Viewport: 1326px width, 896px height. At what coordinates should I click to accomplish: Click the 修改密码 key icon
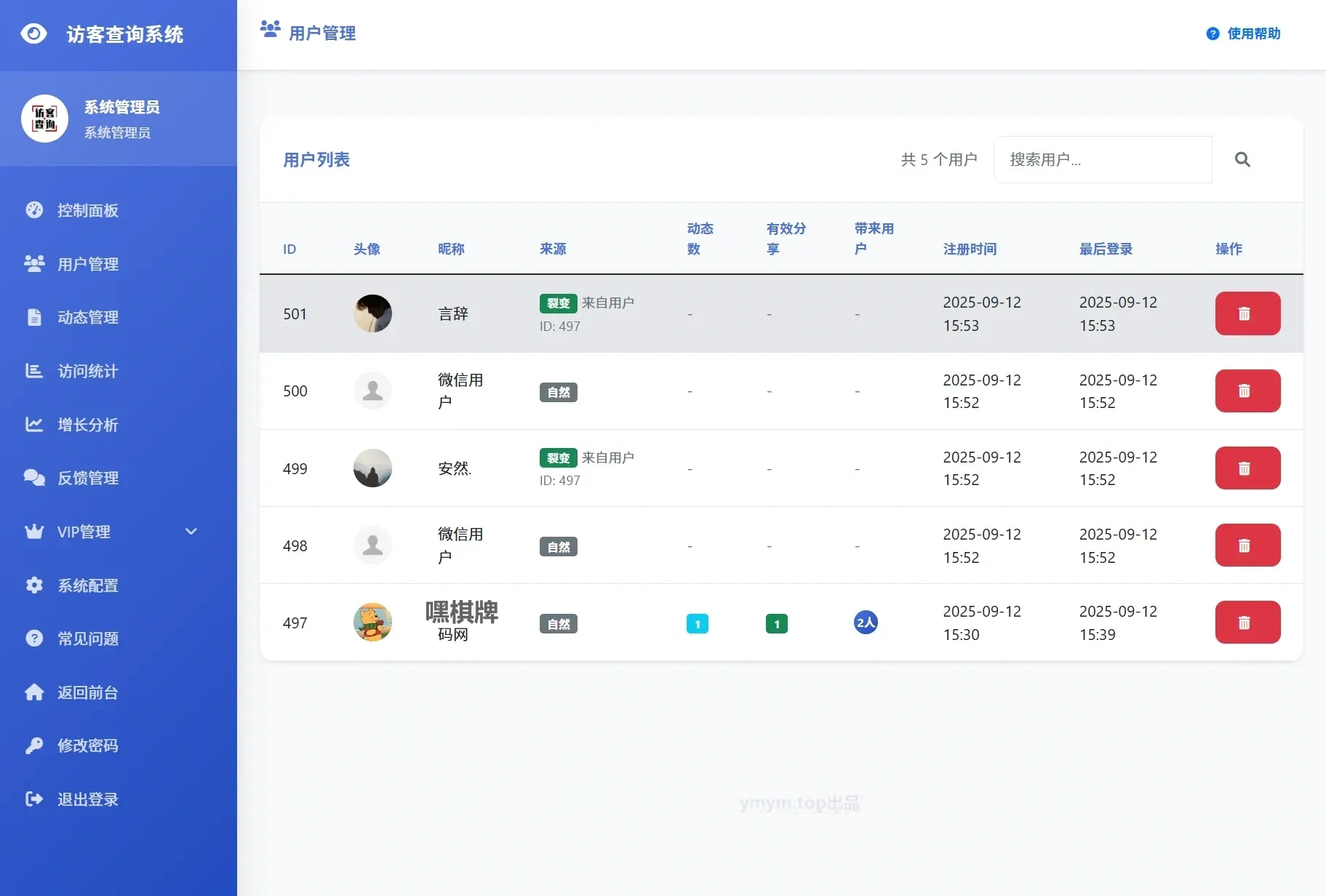coord(34,745)
